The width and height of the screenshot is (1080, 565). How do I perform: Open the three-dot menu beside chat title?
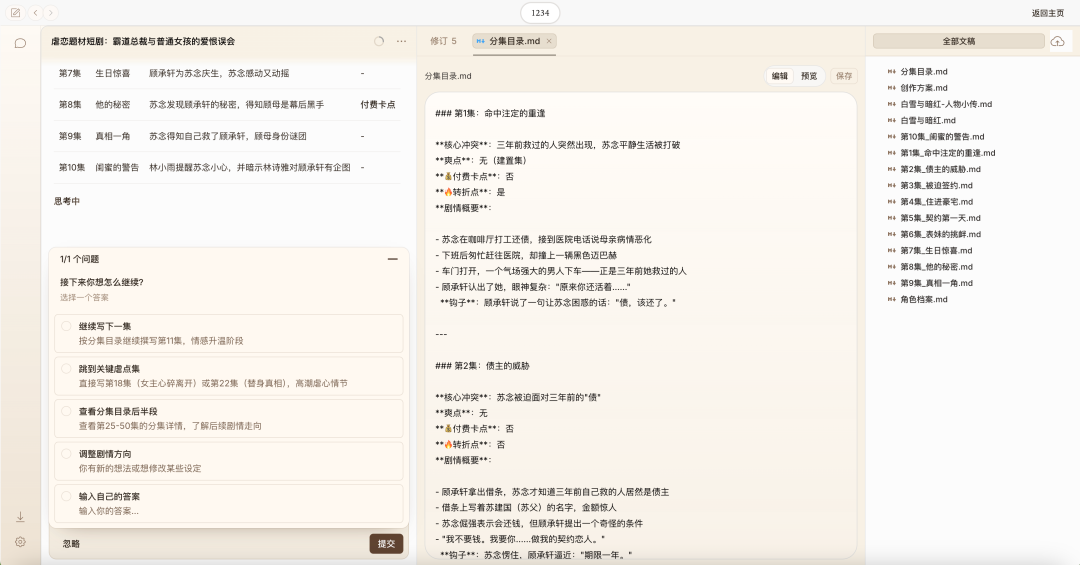point(402,41)
